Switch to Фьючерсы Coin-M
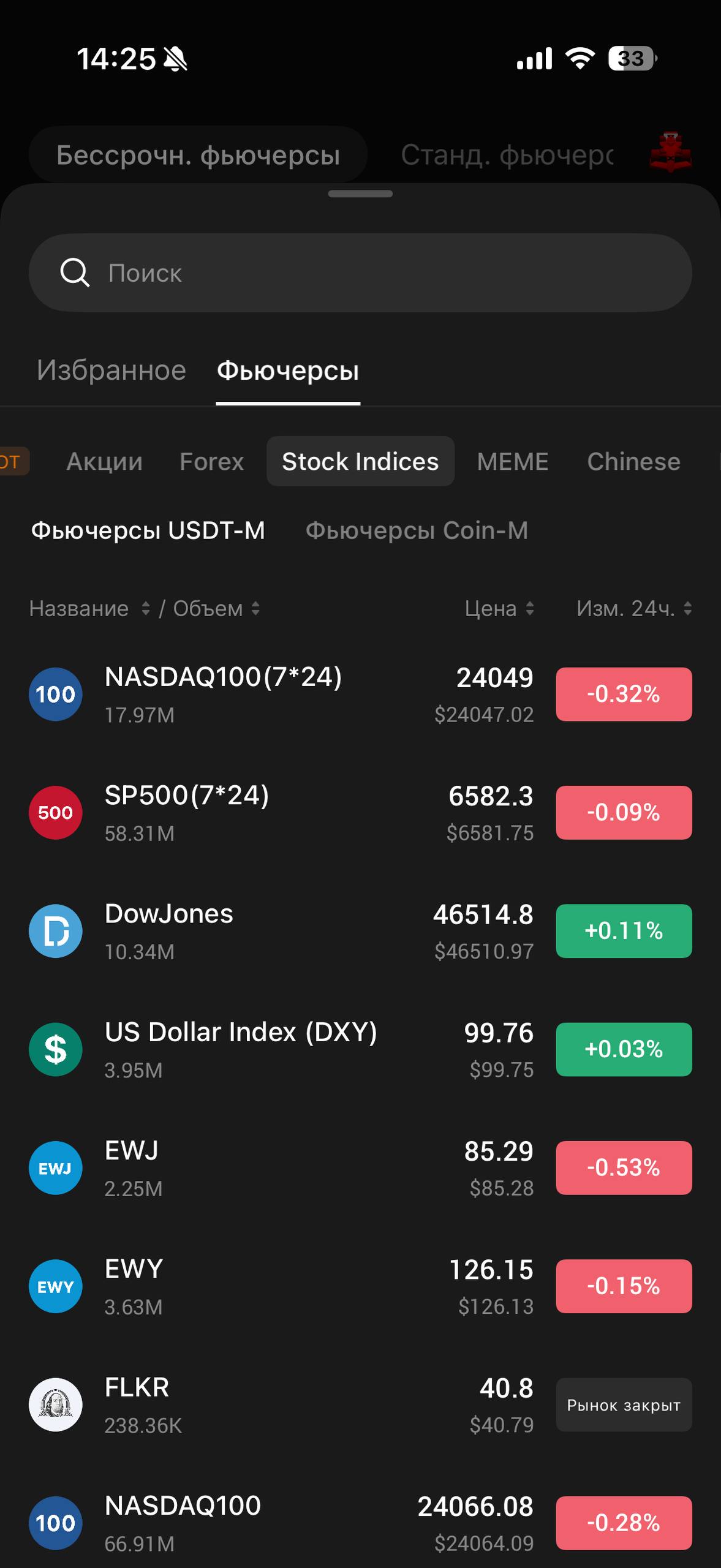721x1568 pixels. (417, 530)
